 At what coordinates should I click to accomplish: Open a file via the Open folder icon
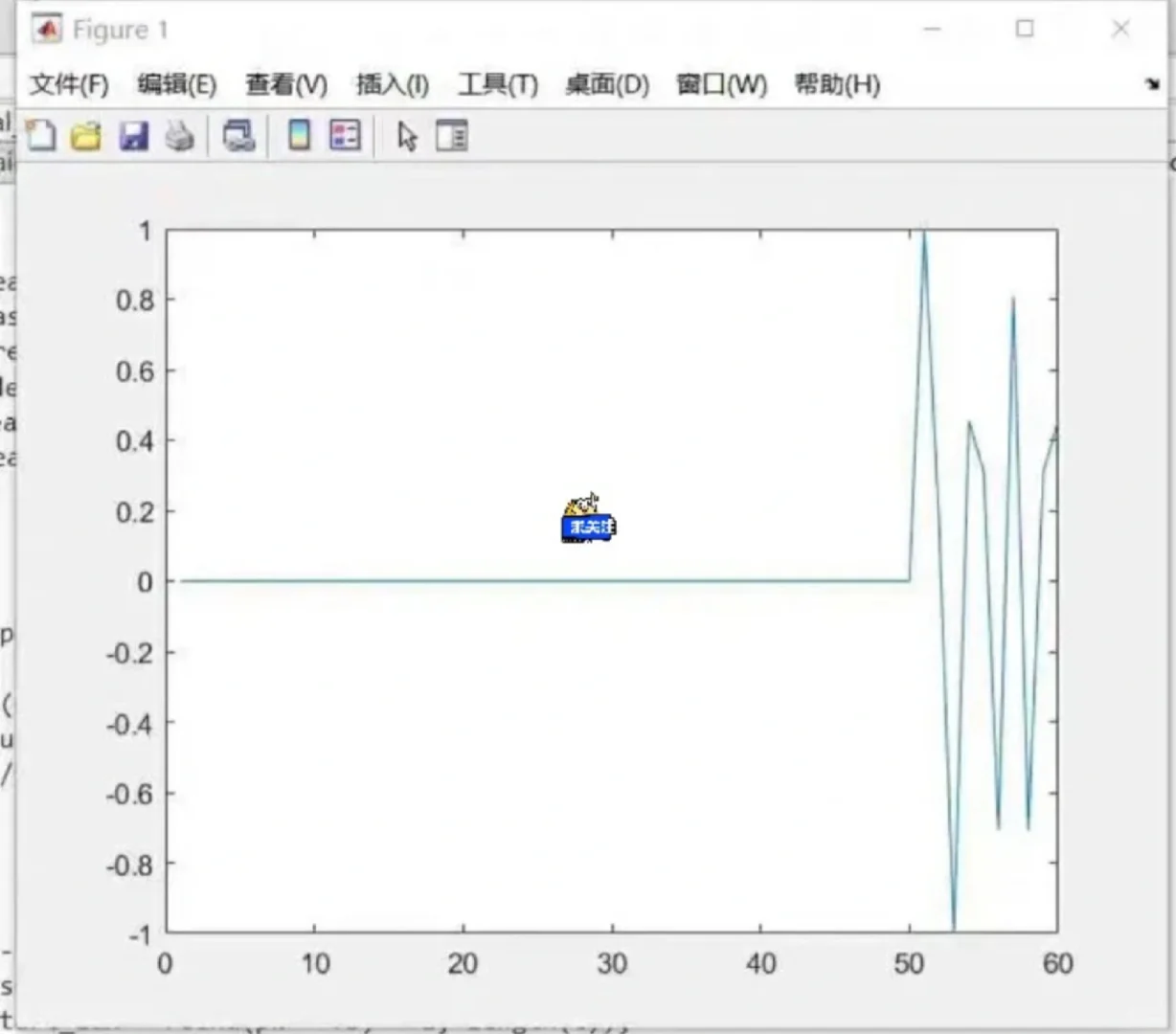click(x=86, y=136)
